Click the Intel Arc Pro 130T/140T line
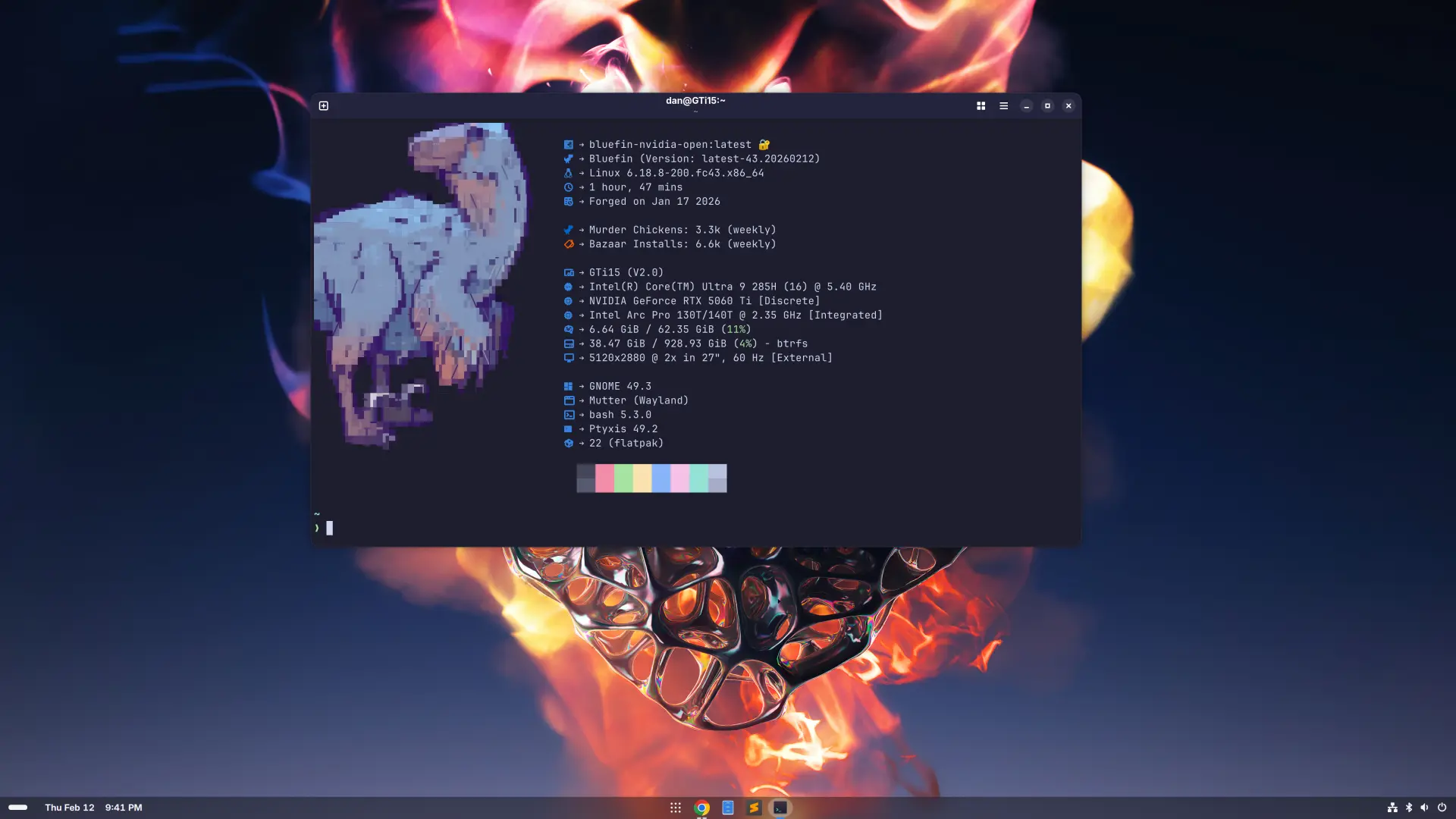This screenshot has width=1456, height=819. point(736,315)
